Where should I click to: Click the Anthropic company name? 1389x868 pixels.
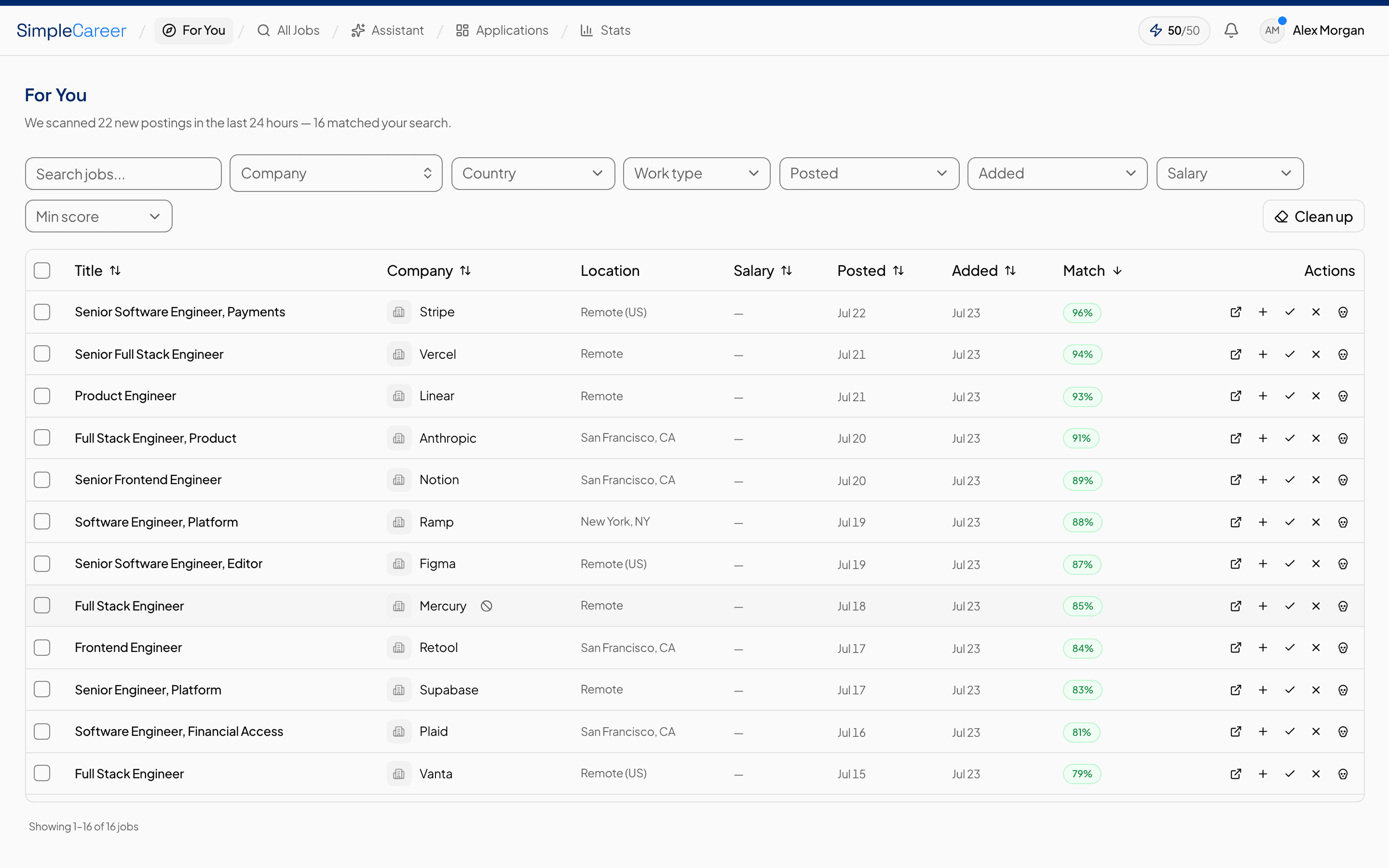click(x=448, y=438)
